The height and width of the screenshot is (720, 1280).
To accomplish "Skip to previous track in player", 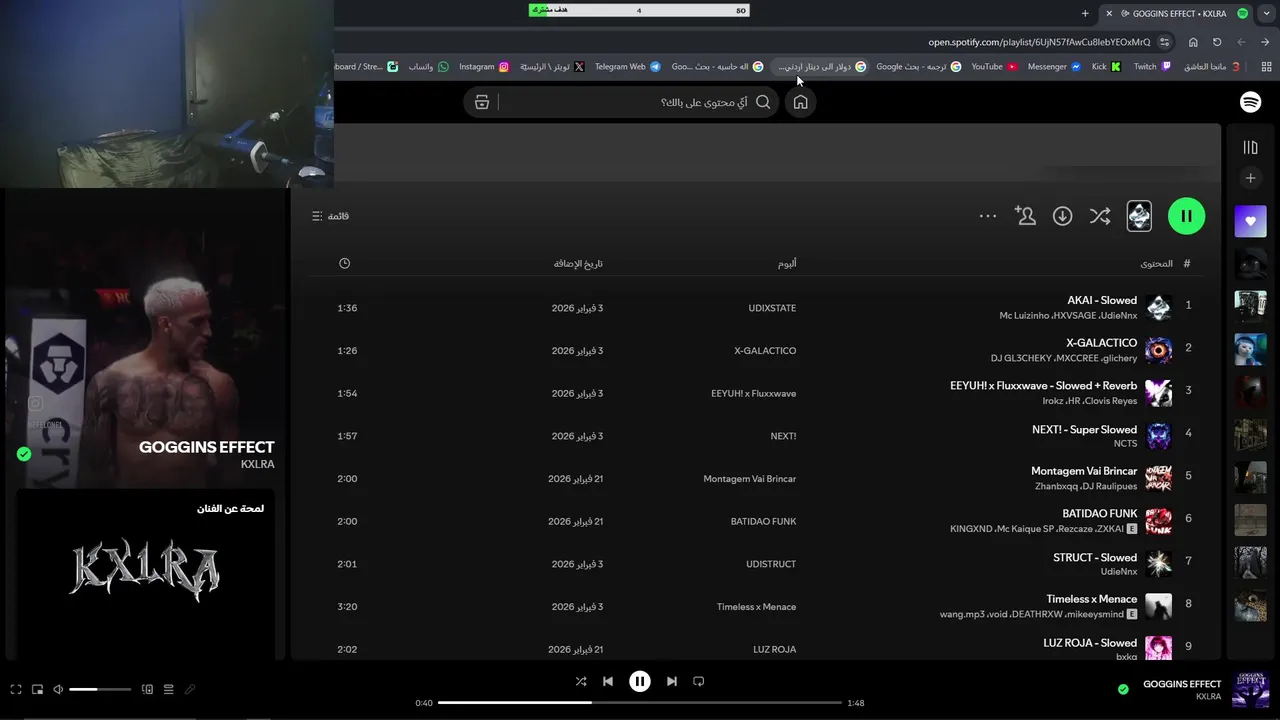I will [608, 681].
